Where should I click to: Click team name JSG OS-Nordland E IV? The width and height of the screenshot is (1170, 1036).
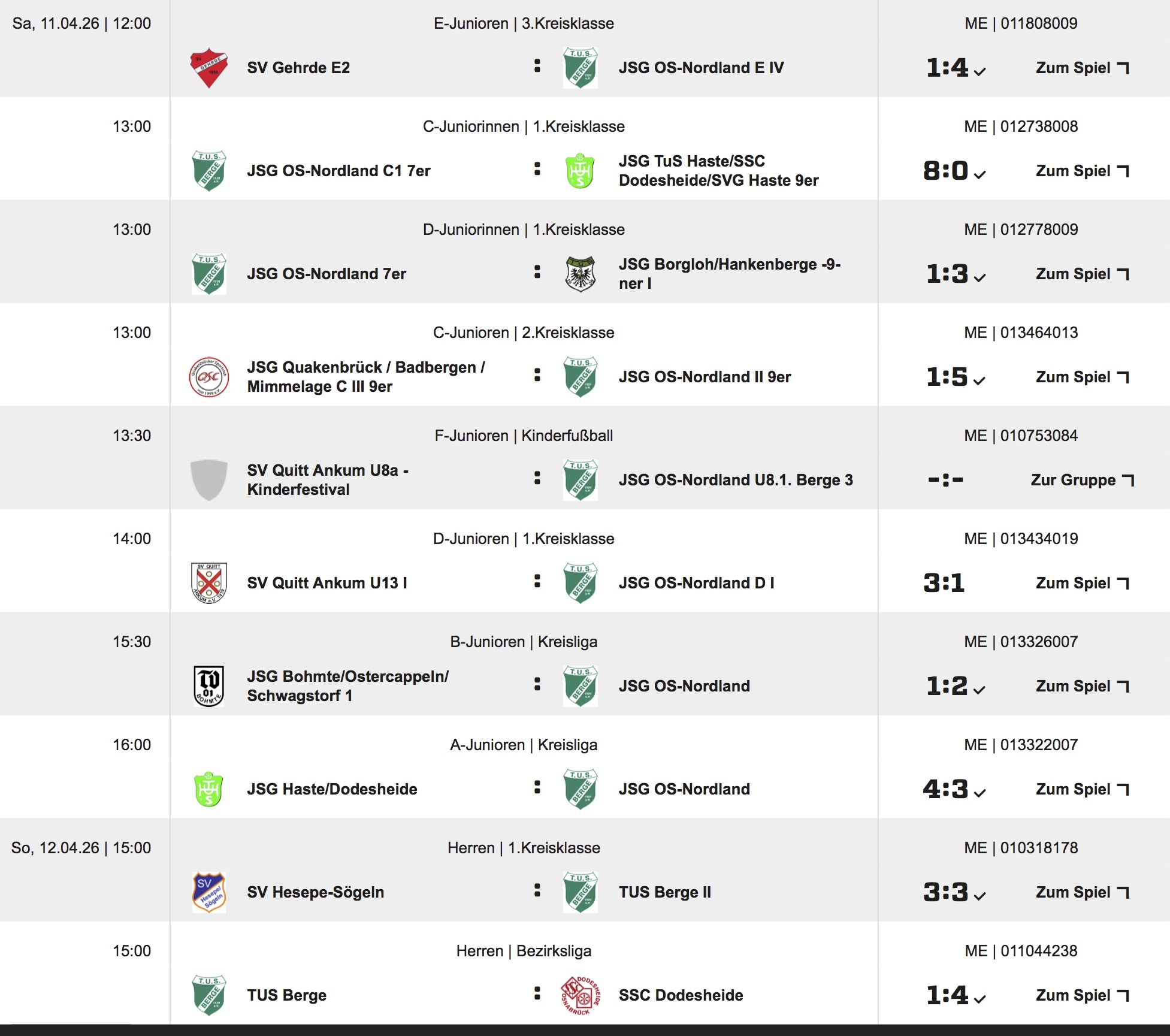(x=701, y=68)
